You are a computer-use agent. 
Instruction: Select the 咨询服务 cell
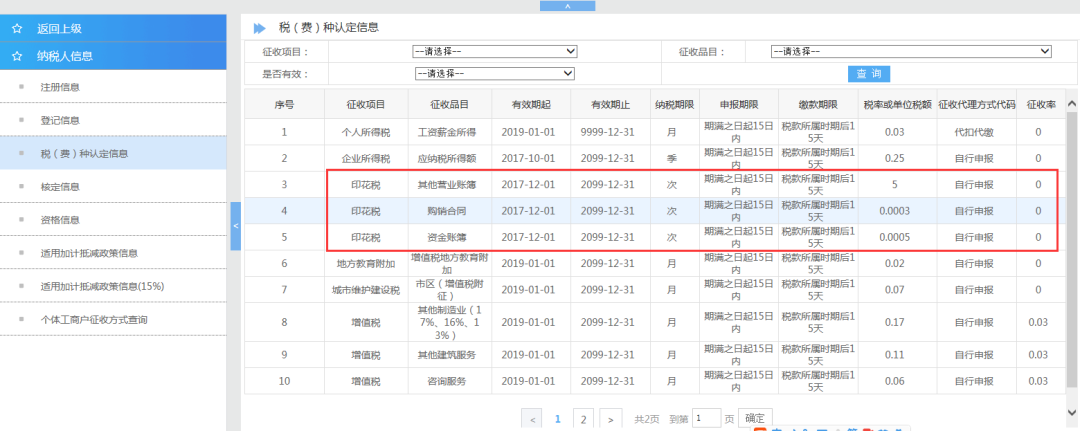(449, 381)
